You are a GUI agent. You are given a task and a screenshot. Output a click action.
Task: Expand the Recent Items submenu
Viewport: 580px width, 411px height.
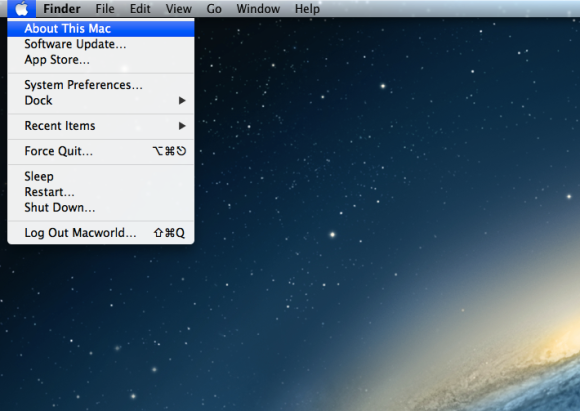pos(101,126)
